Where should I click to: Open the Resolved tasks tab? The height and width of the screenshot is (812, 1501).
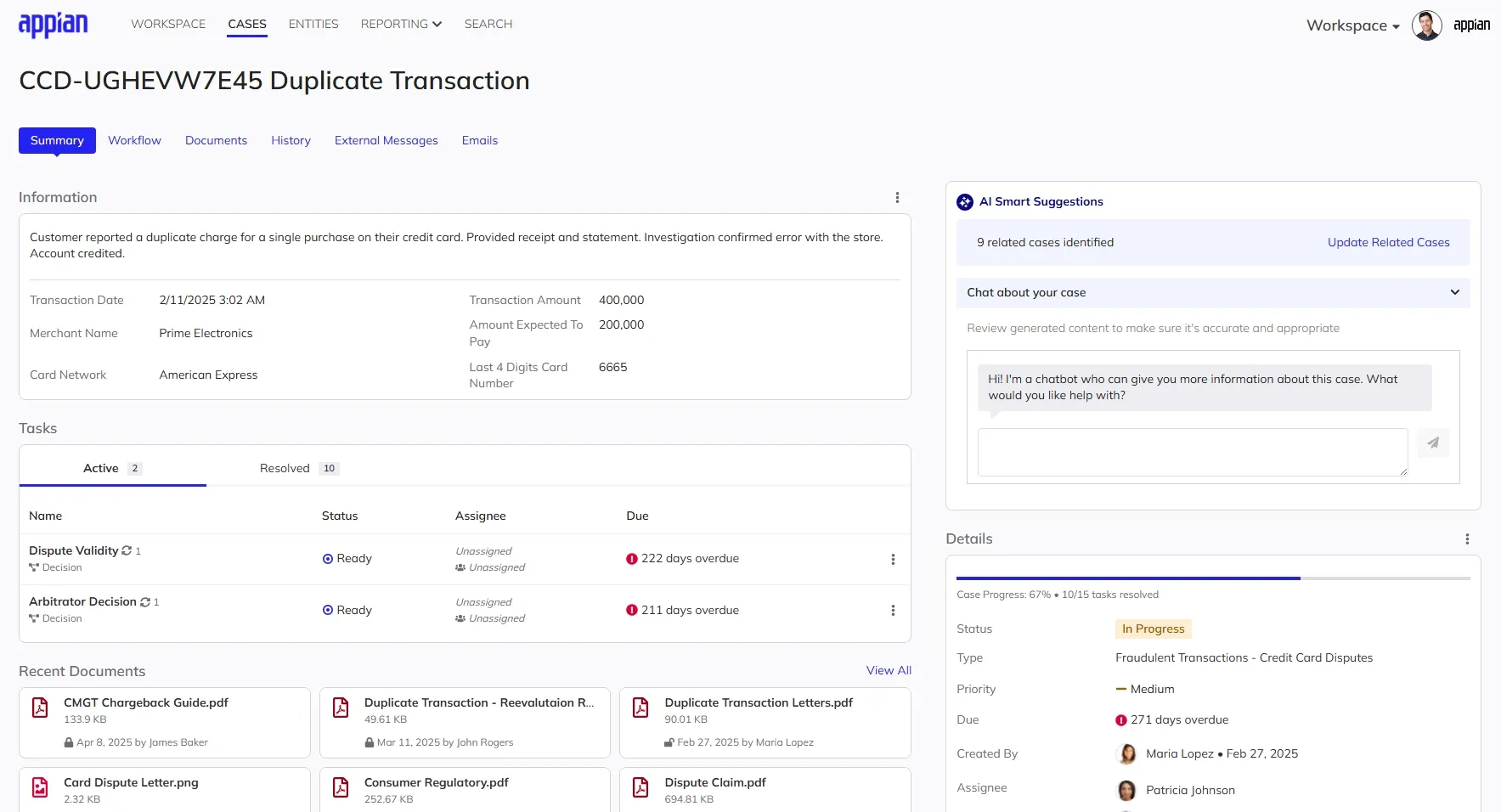(x=285, y=468)
